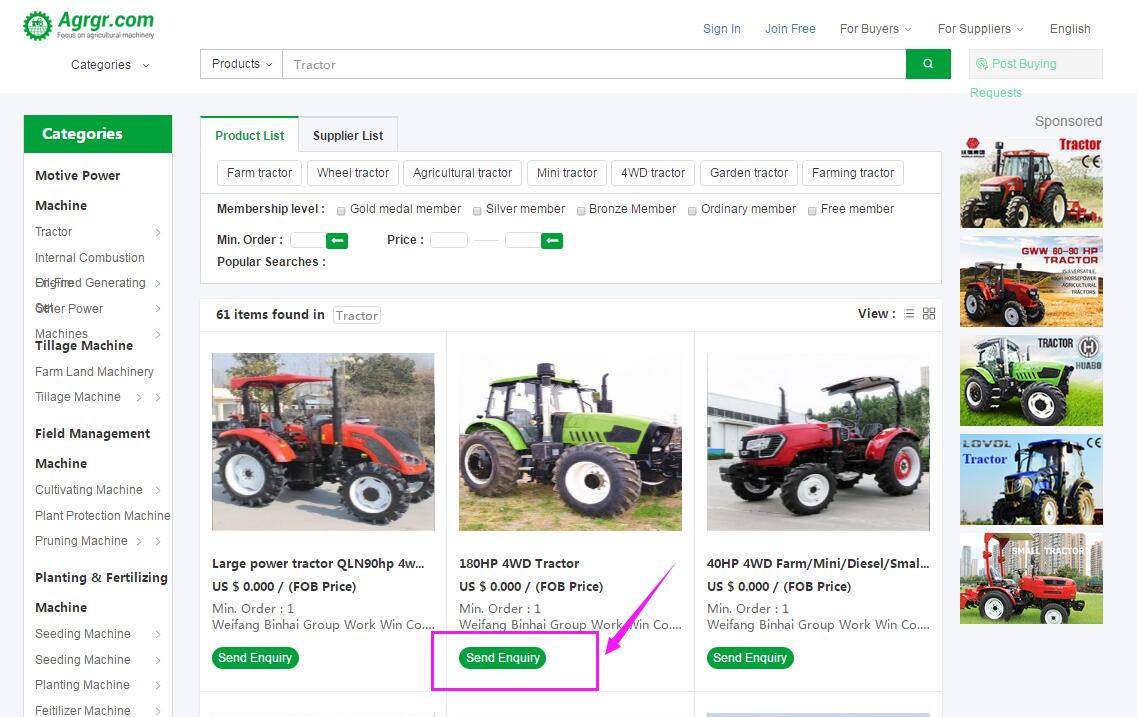1137x717 pixels.
Task: Open the first sponsored red Tractor CE ad
Action: click(x=1031, y=182)
